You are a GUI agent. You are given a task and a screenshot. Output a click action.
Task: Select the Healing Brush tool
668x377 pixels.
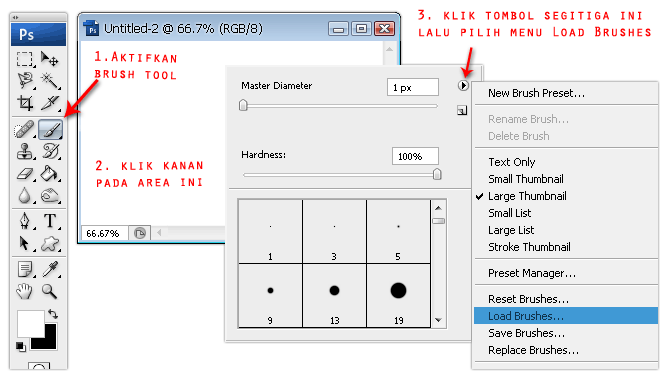(x=25, y=130)
